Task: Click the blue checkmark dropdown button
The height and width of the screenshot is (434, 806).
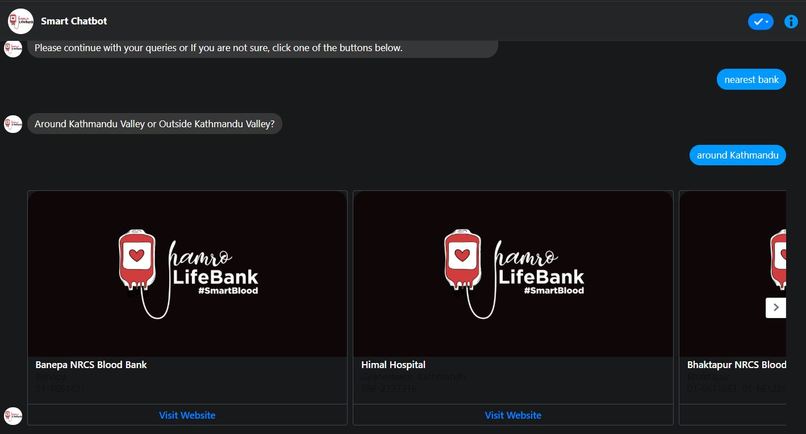Action: [x=760, y=22]
